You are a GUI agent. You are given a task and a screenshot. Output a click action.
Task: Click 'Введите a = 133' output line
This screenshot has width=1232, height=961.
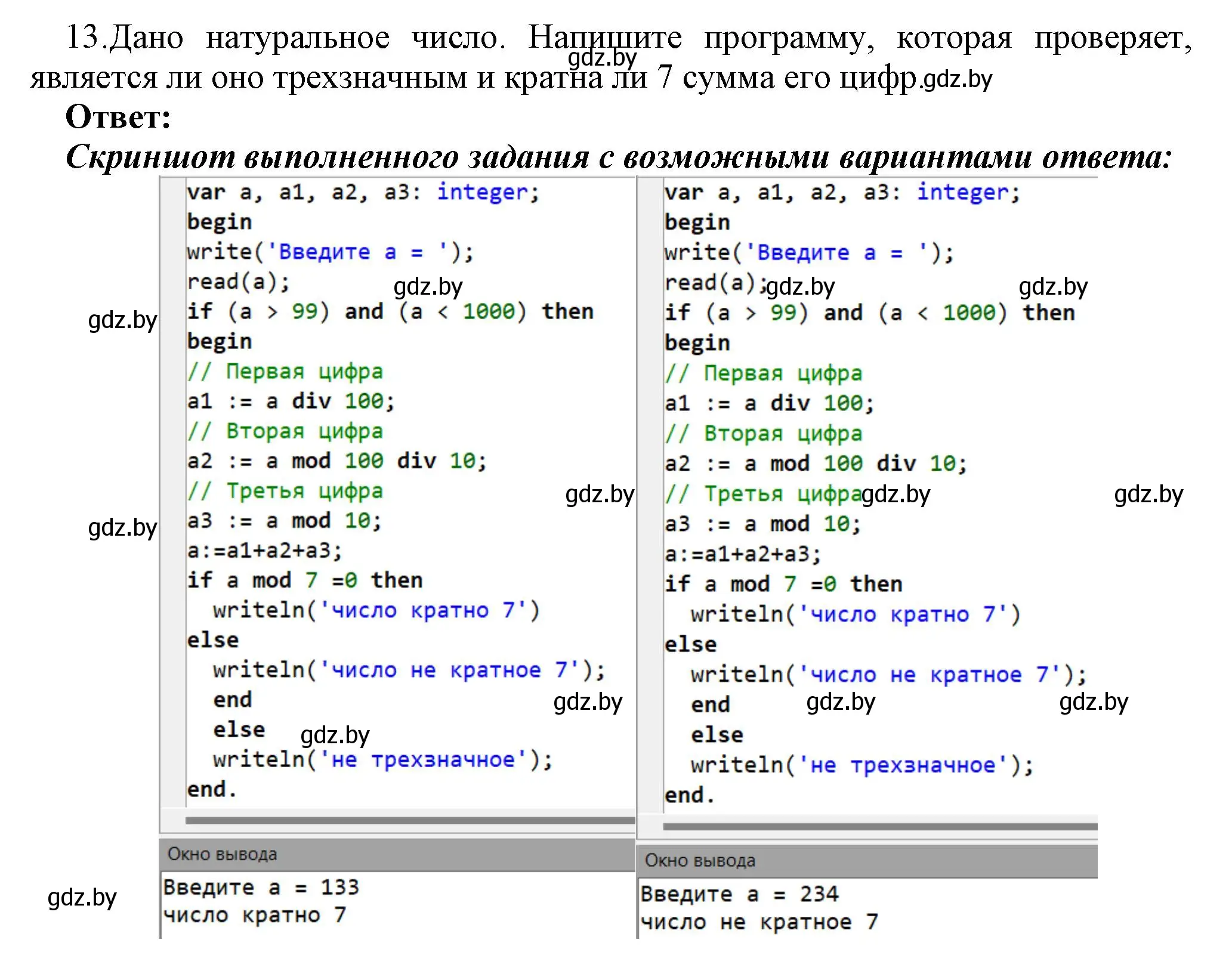click(x=261, y=887)
